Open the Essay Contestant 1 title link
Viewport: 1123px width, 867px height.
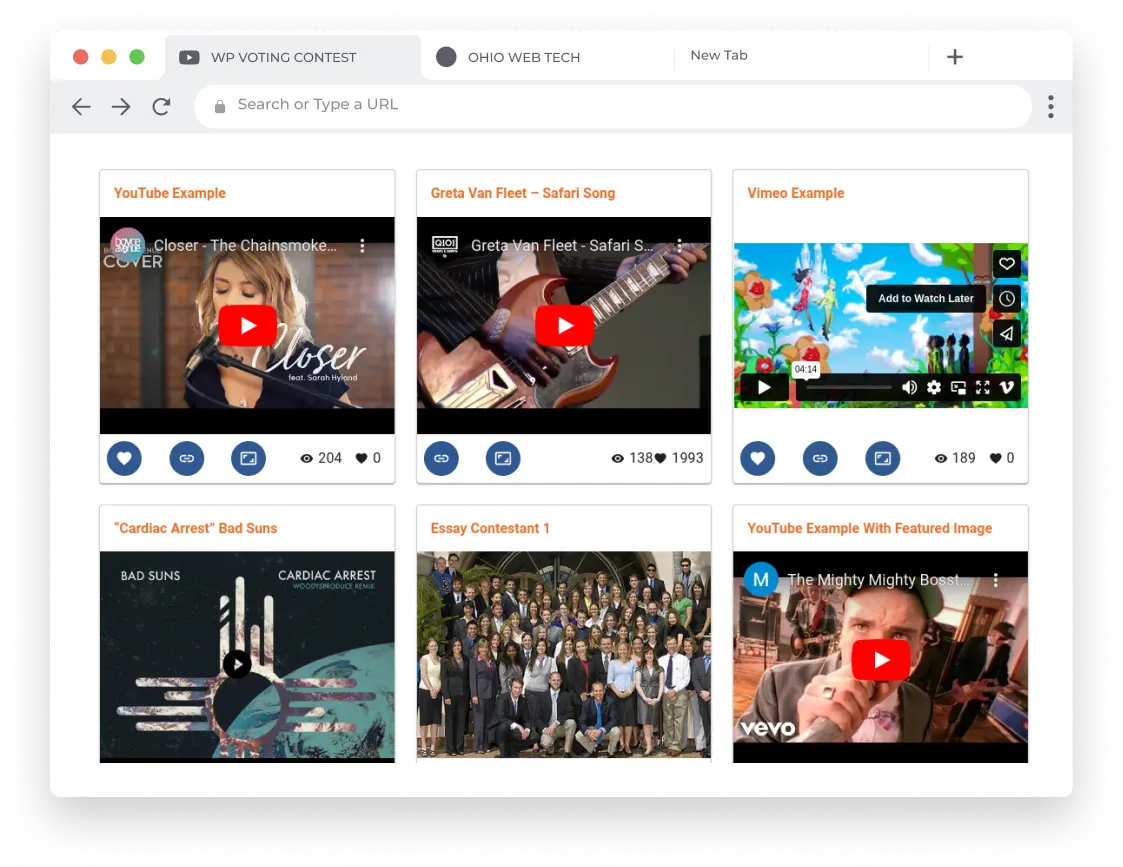tap(490, 528)
